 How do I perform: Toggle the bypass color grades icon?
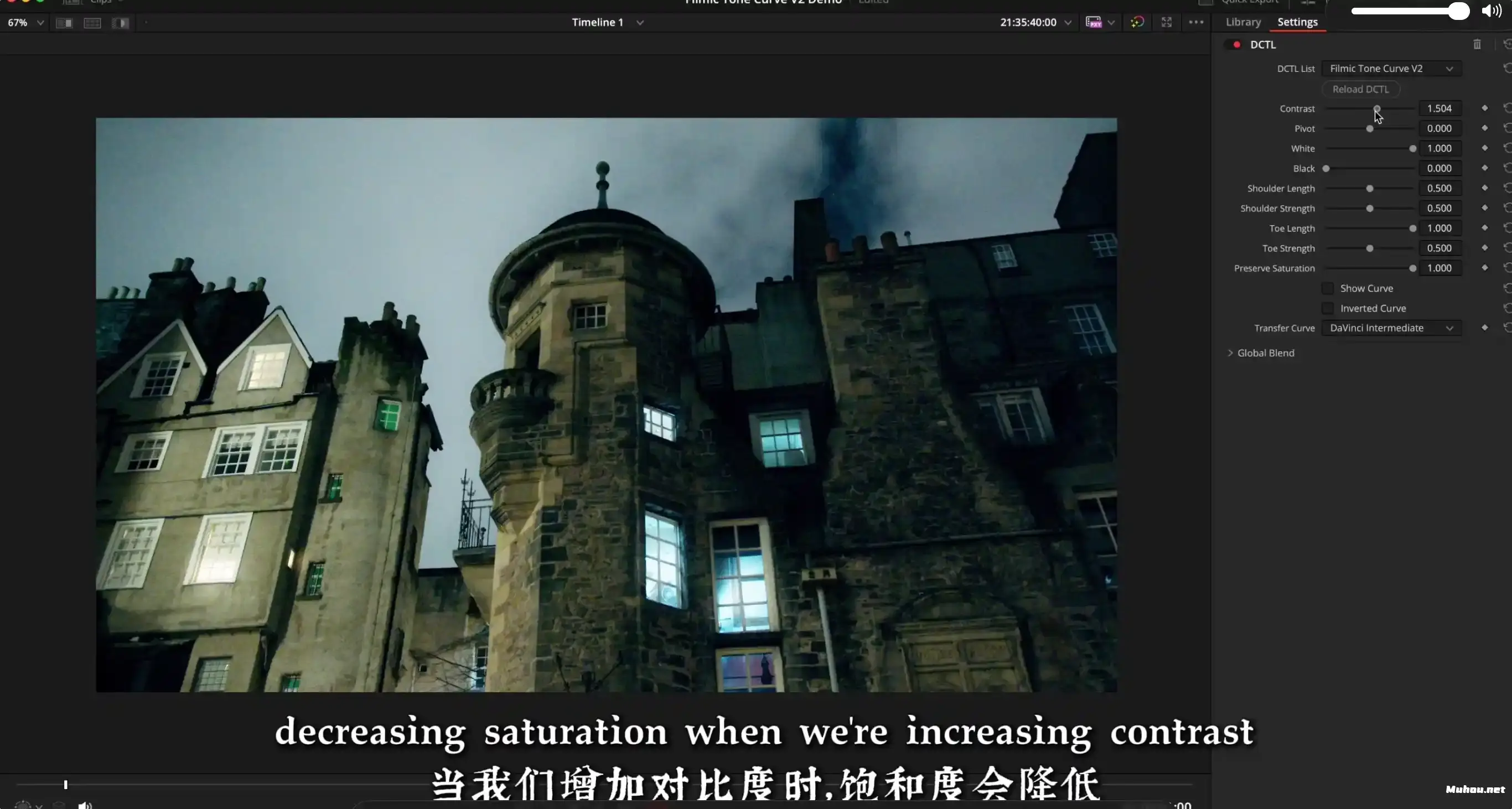1137,22
